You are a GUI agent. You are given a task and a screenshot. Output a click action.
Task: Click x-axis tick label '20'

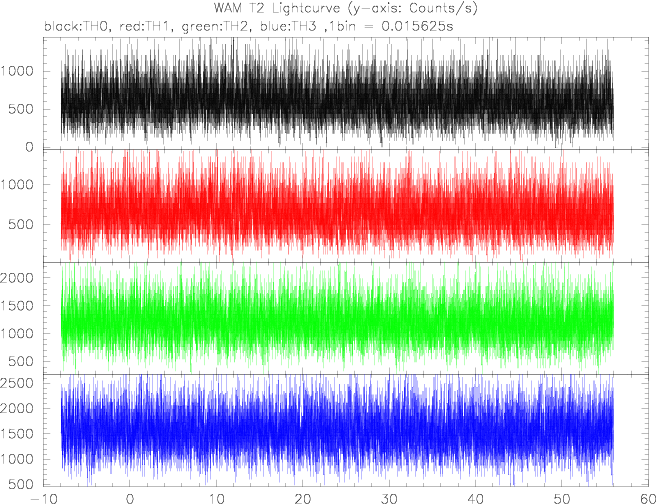303,499
